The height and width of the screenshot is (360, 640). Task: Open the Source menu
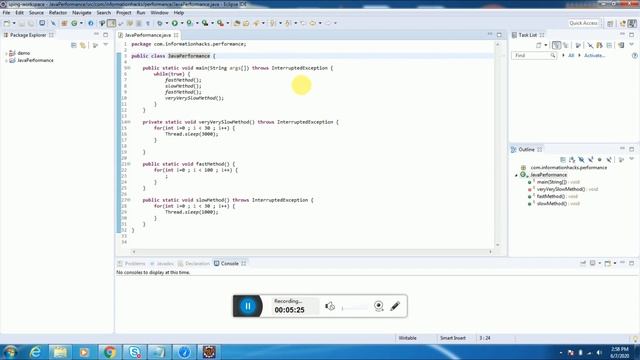(36, 13)
